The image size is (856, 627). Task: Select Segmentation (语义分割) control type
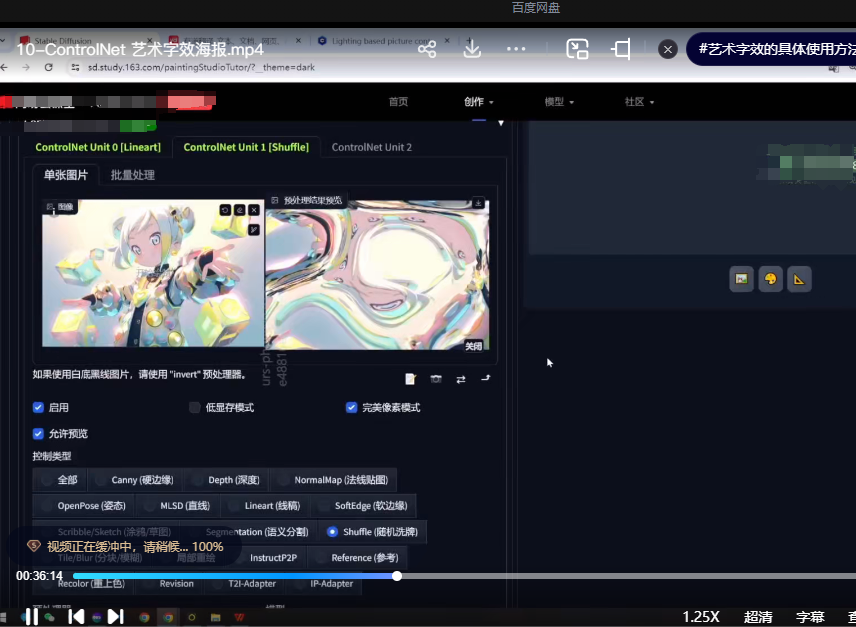point(249,532)
